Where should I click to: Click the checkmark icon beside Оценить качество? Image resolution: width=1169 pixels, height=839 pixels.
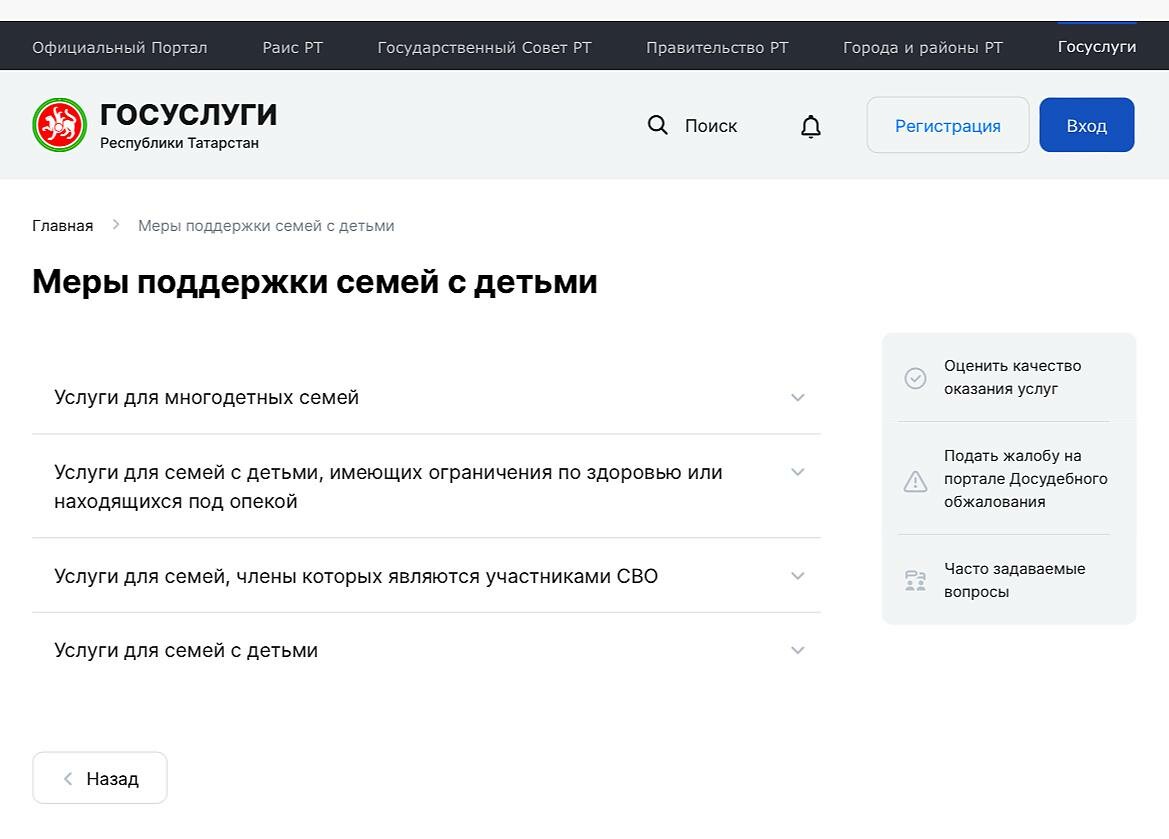point(915,378)
